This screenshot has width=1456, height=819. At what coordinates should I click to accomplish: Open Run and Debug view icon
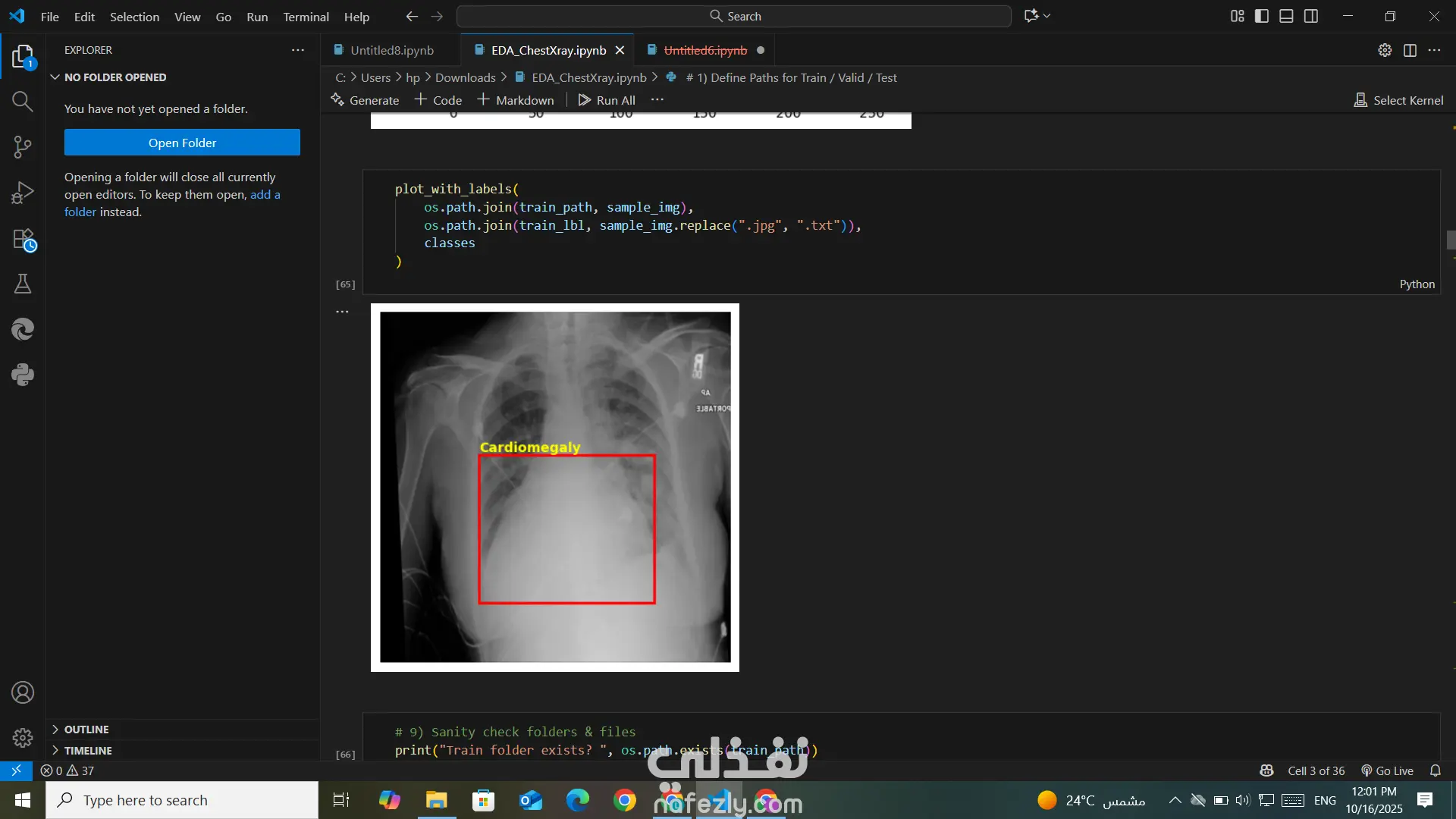tap(23, 193)
